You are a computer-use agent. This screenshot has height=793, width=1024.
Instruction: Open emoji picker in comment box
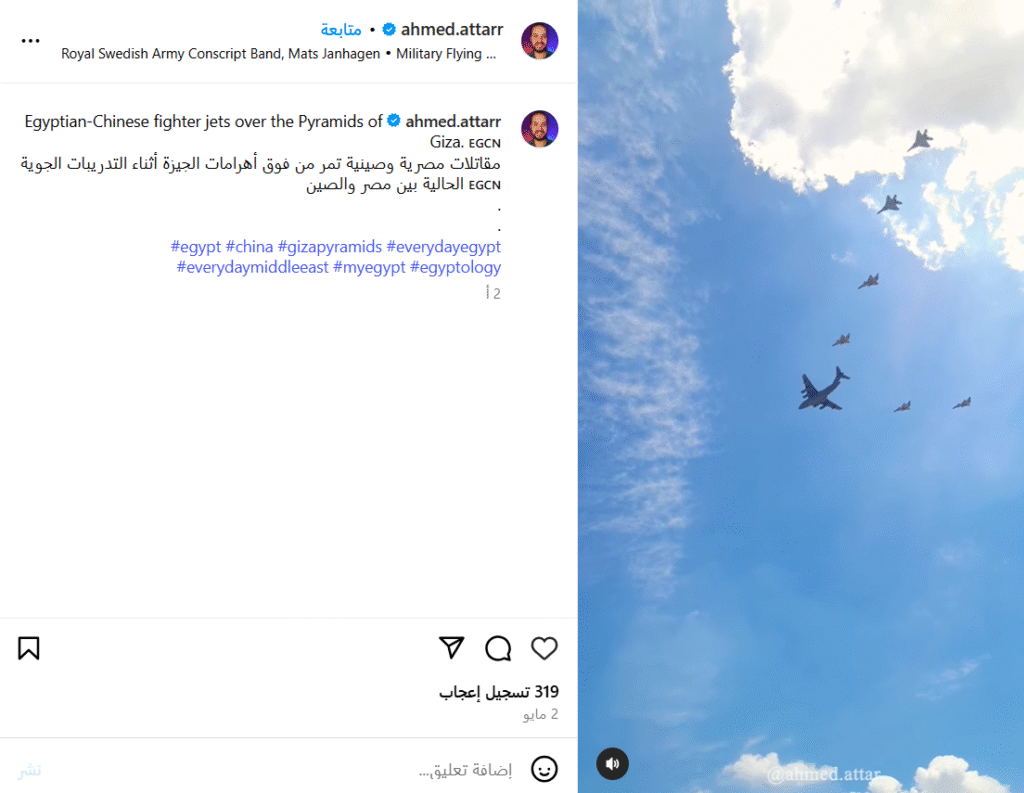click(x=544, y=769)
